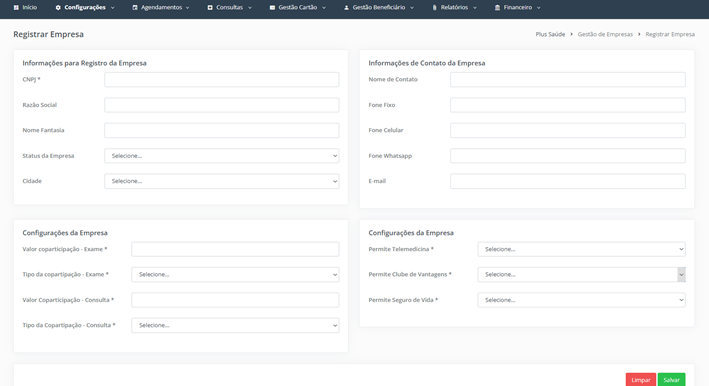This screenshot has width=709, height=386.
Task: Open the Gestão Beneficiário menu
Action: tap(379, 8)
